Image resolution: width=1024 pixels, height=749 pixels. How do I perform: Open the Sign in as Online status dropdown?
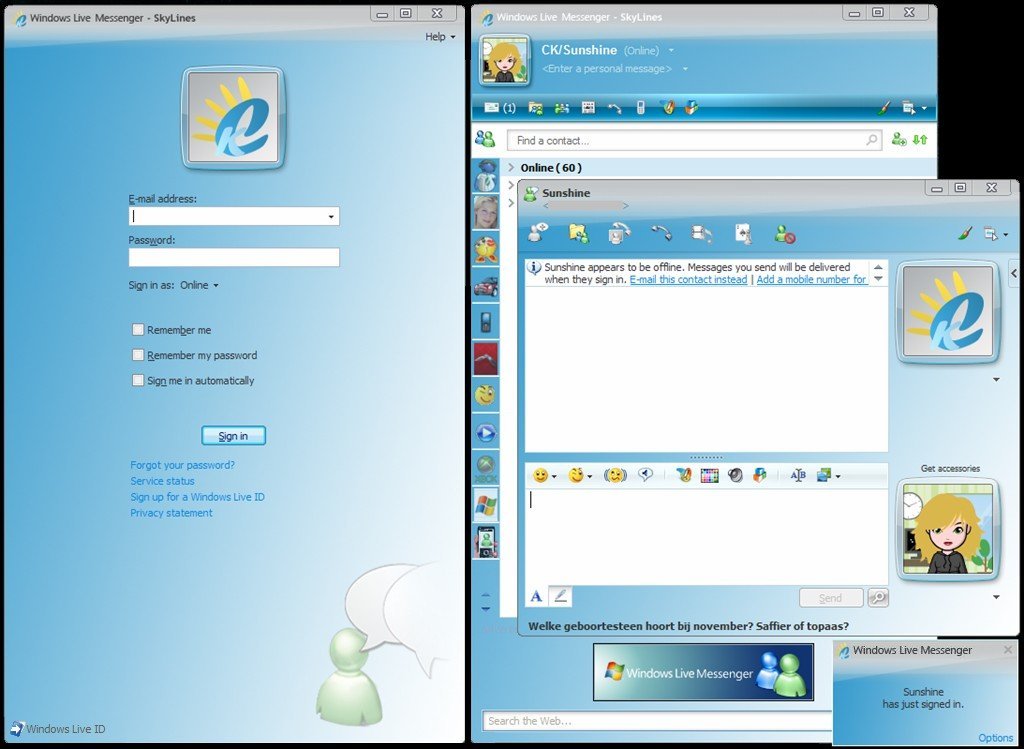(200, 285)
